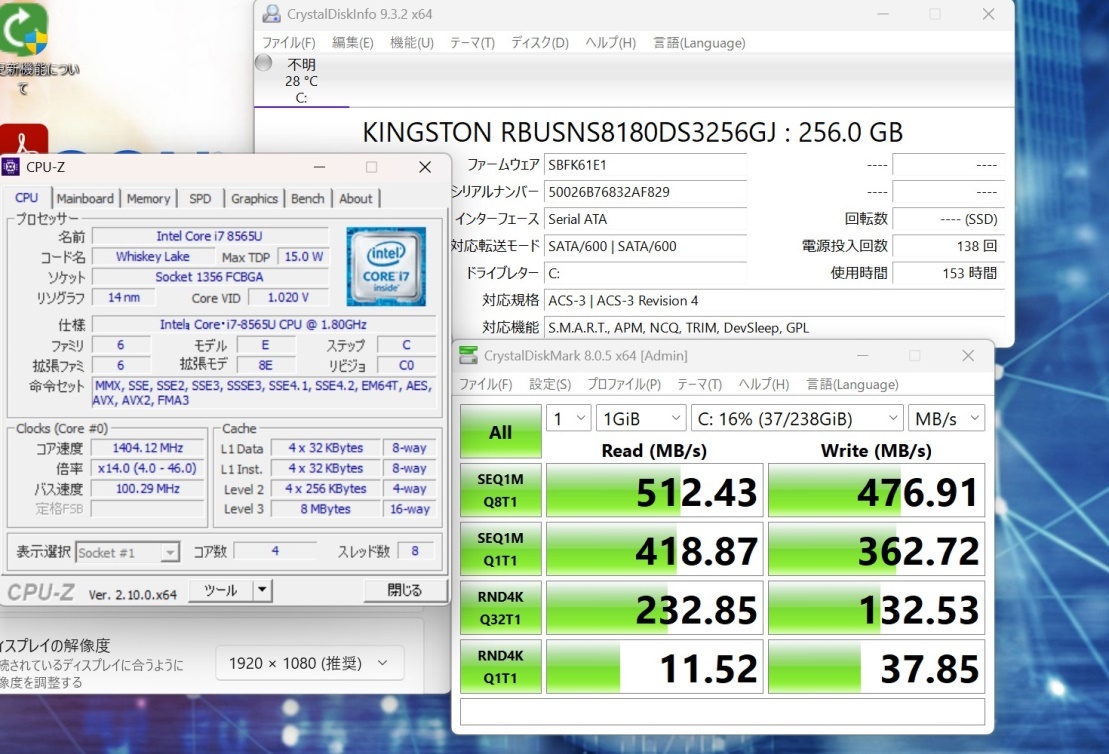Open the ヘルプ(H) menu in CrystalDiskInfo
This screenshot has width=1109, height=754.
pos(610,42)
